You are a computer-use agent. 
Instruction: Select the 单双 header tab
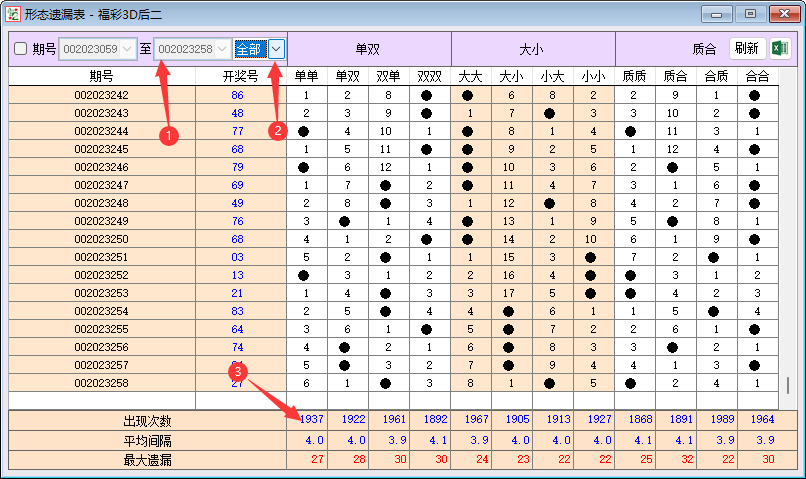(368, 49)
